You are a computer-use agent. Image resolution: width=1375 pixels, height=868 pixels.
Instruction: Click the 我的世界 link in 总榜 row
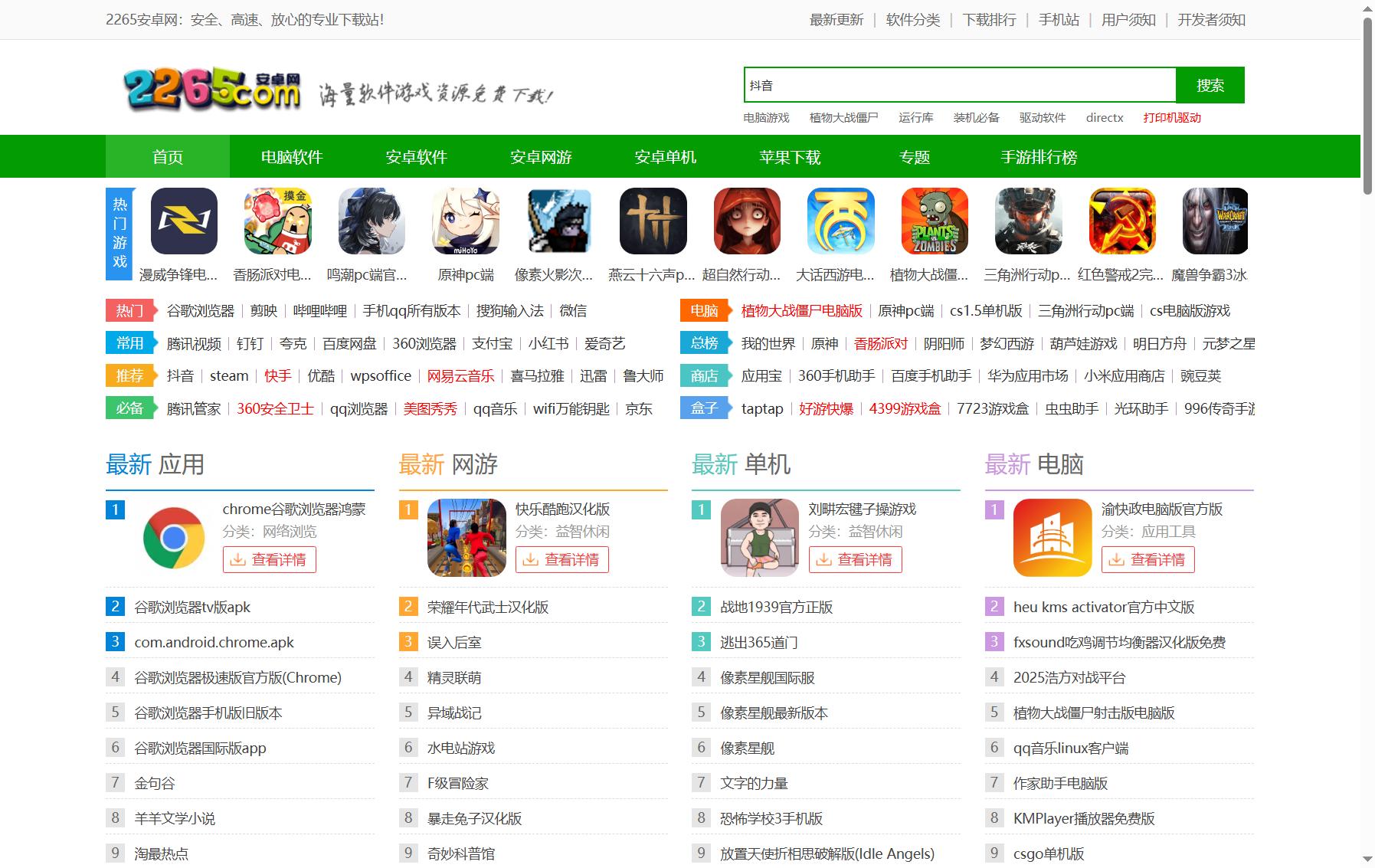[x=768, y=344]
